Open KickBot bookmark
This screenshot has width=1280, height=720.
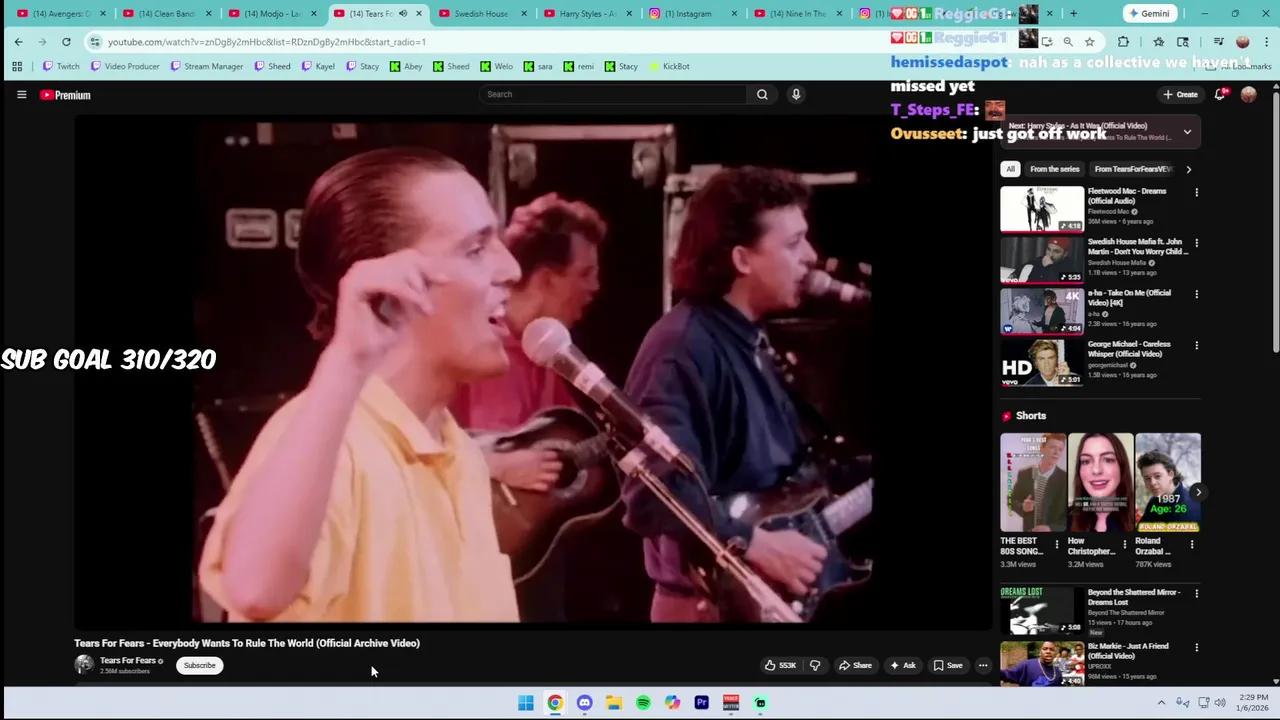(669, 66)
